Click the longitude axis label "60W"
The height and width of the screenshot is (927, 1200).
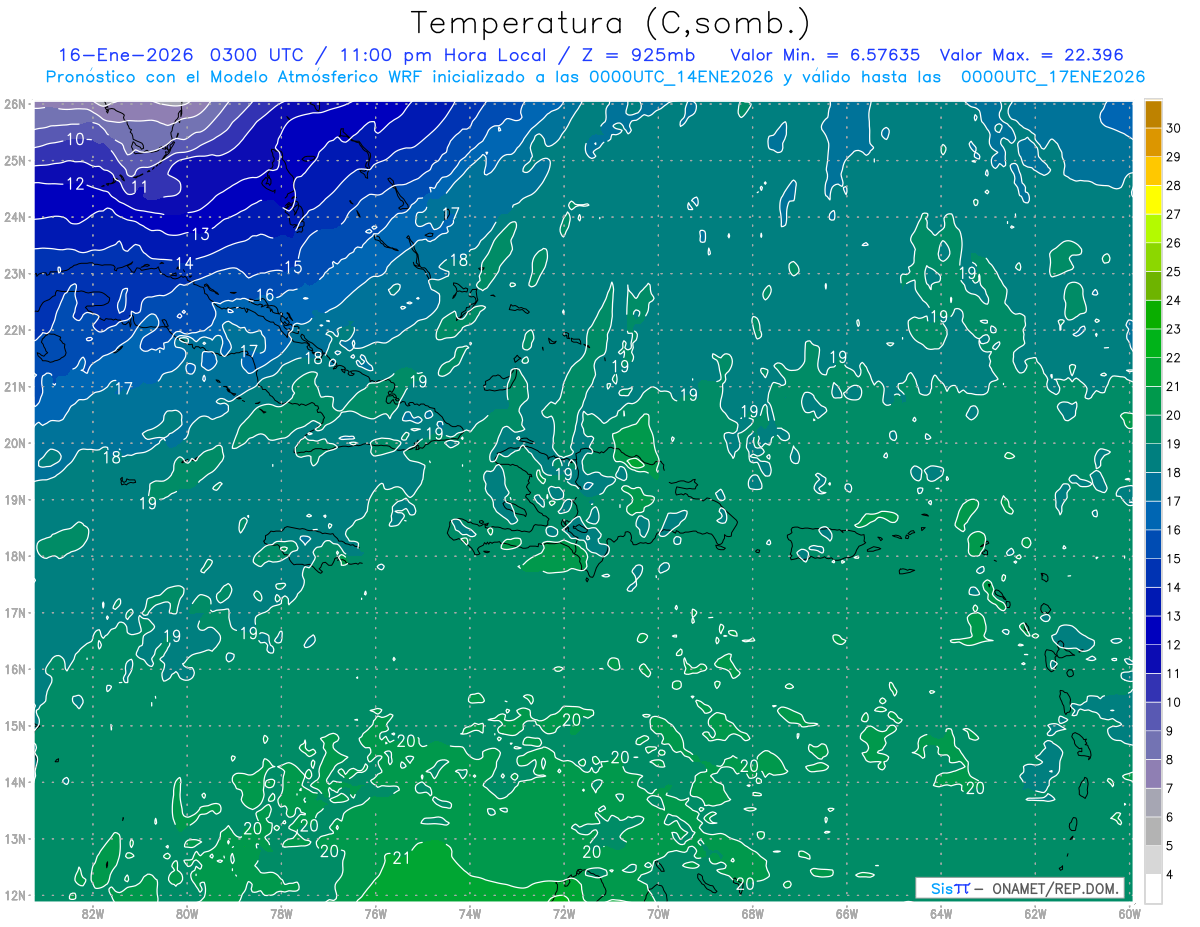(1129, 914)
